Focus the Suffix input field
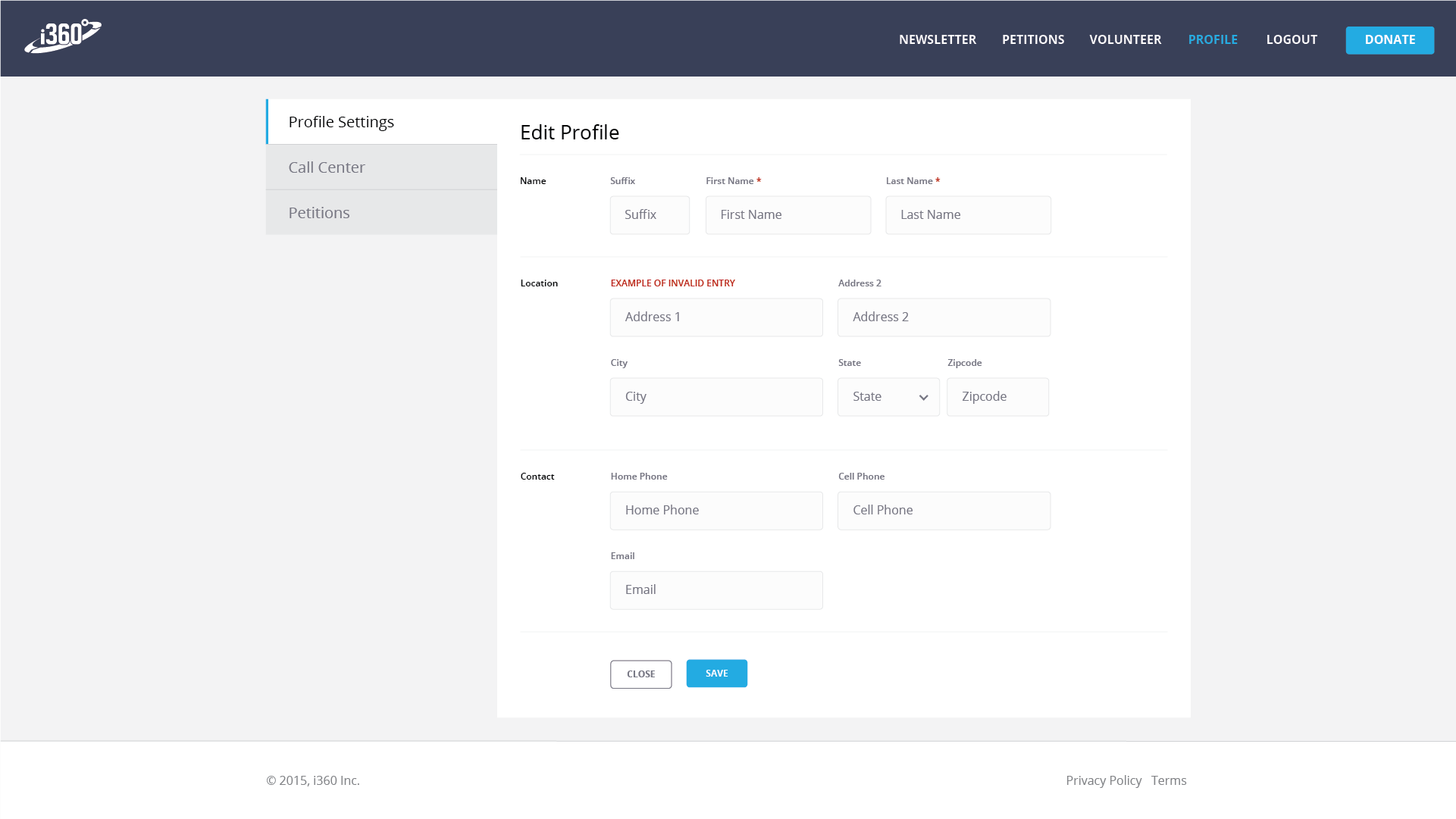This screenshot has width=1456, height=819. (650, 215)
